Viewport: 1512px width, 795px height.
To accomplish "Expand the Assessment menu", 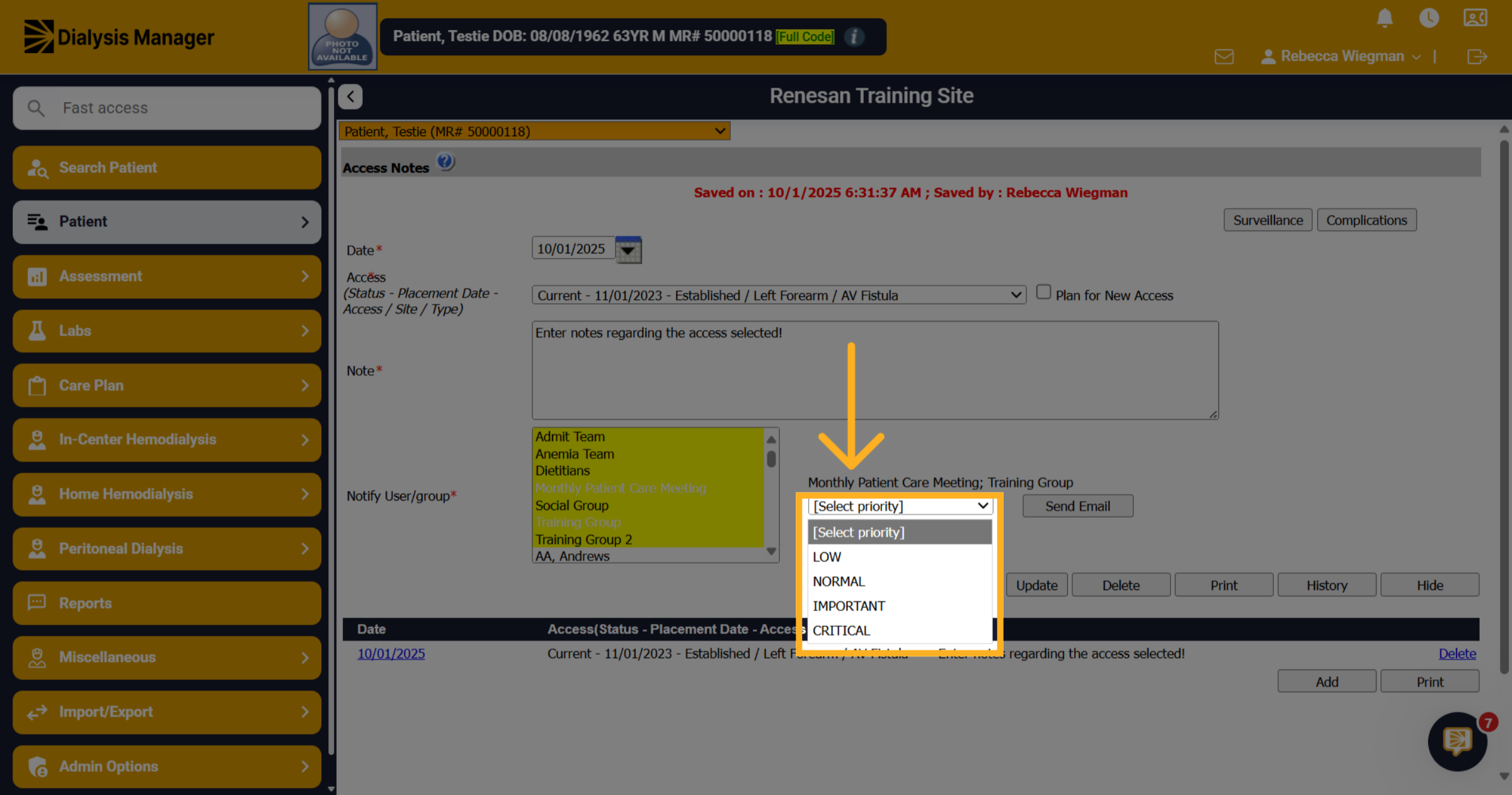I will 167,277.
